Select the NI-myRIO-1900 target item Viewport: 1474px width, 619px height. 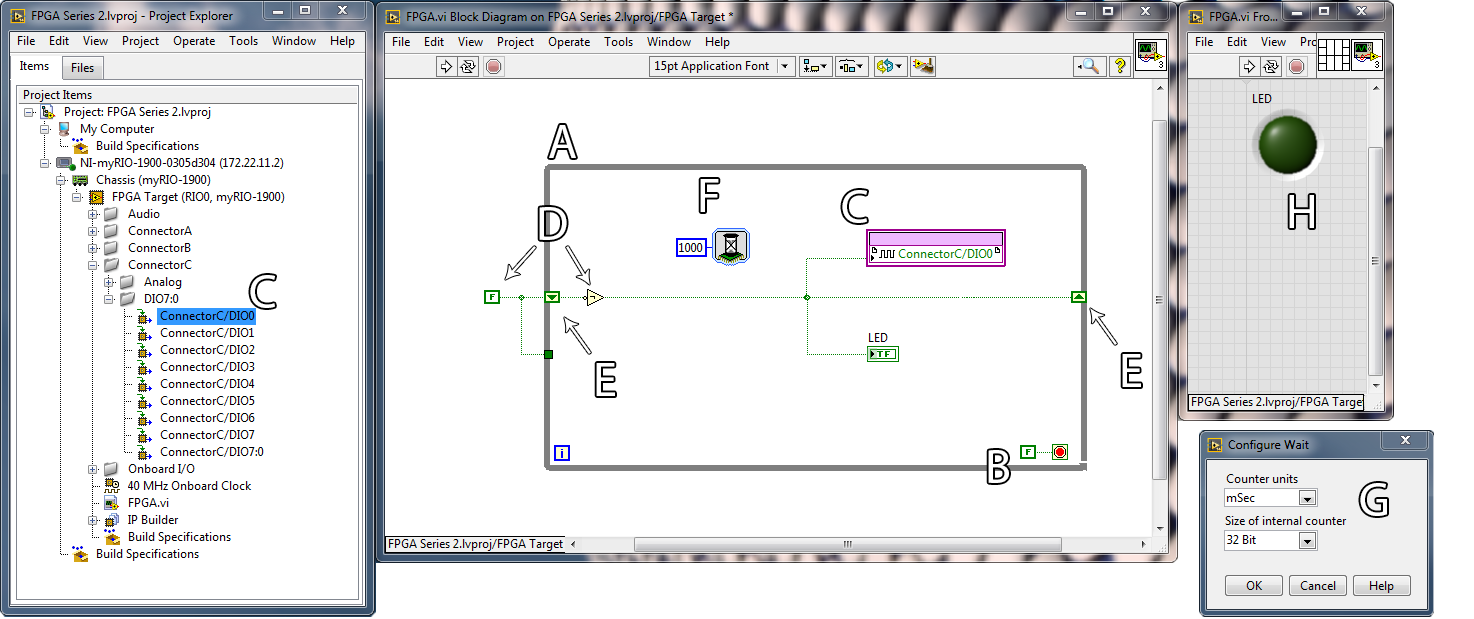(183, 163)
